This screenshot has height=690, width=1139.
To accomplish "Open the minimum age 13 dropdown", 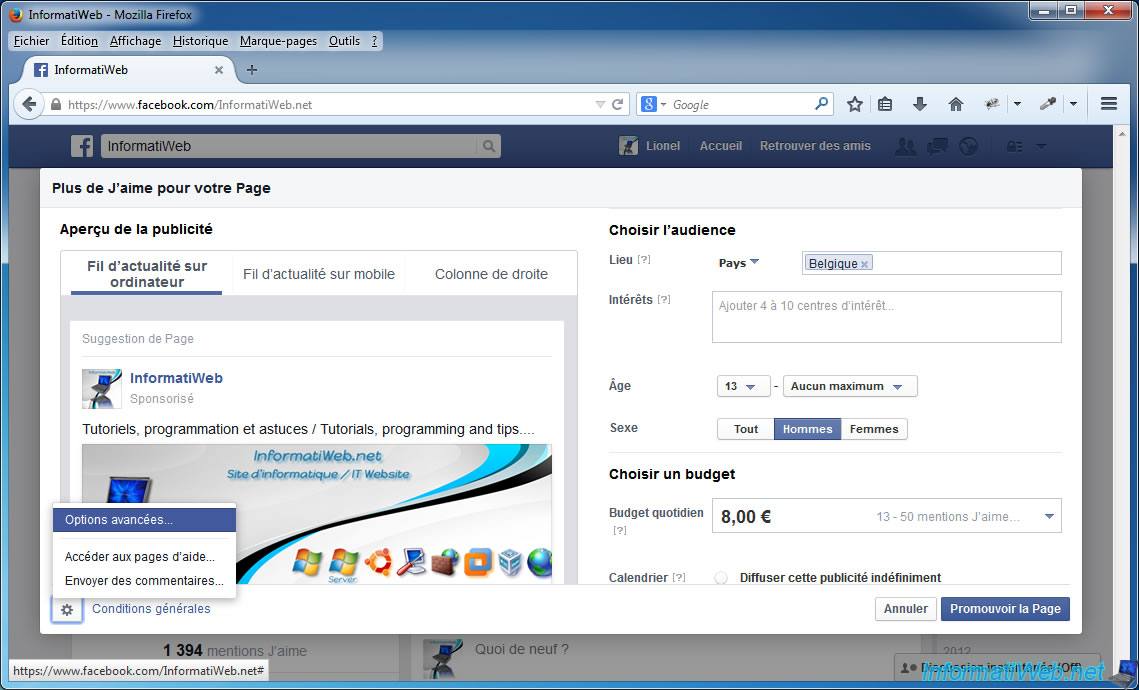I will [x=743, y=386].
